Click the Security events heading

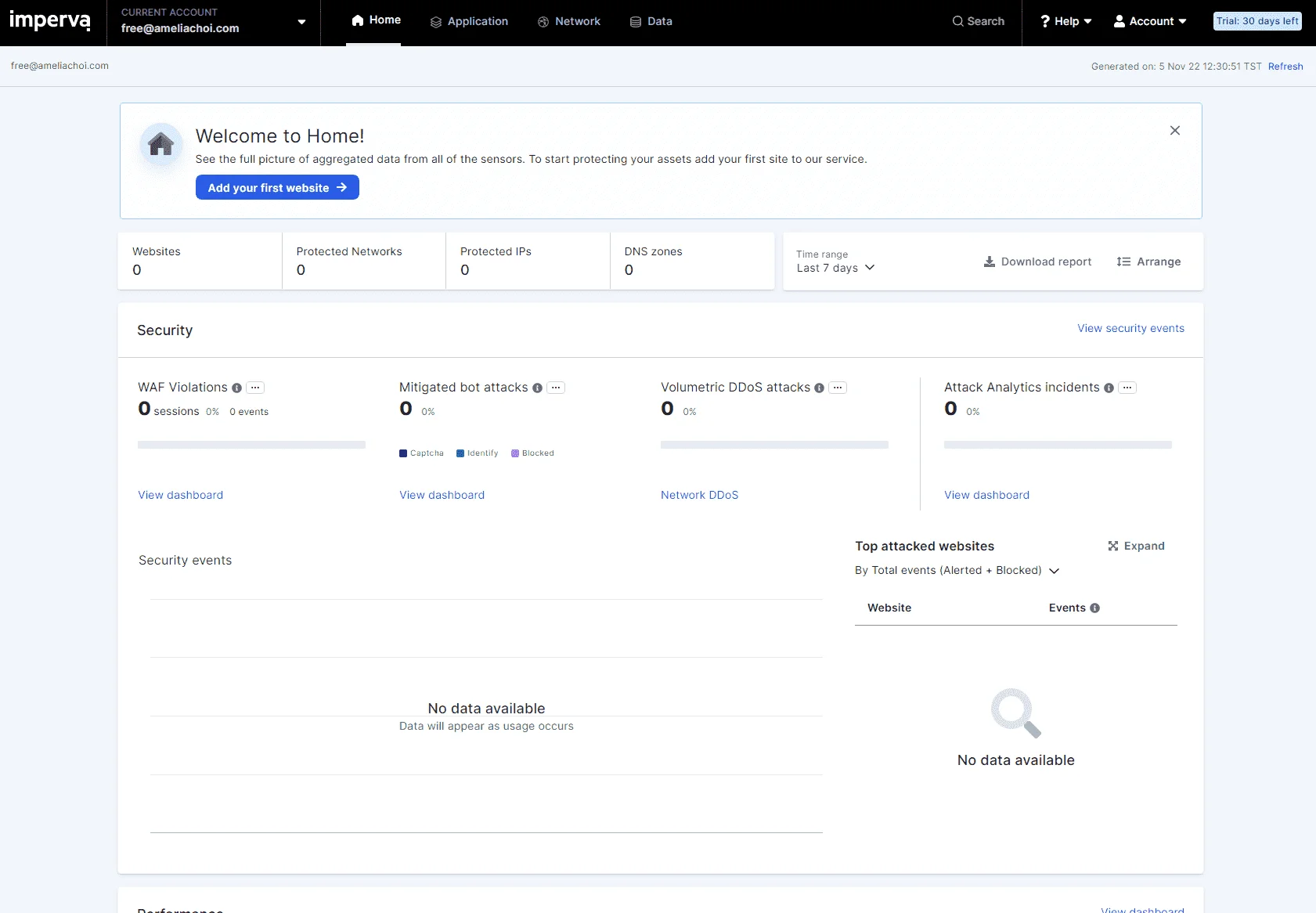coord(186,560)
